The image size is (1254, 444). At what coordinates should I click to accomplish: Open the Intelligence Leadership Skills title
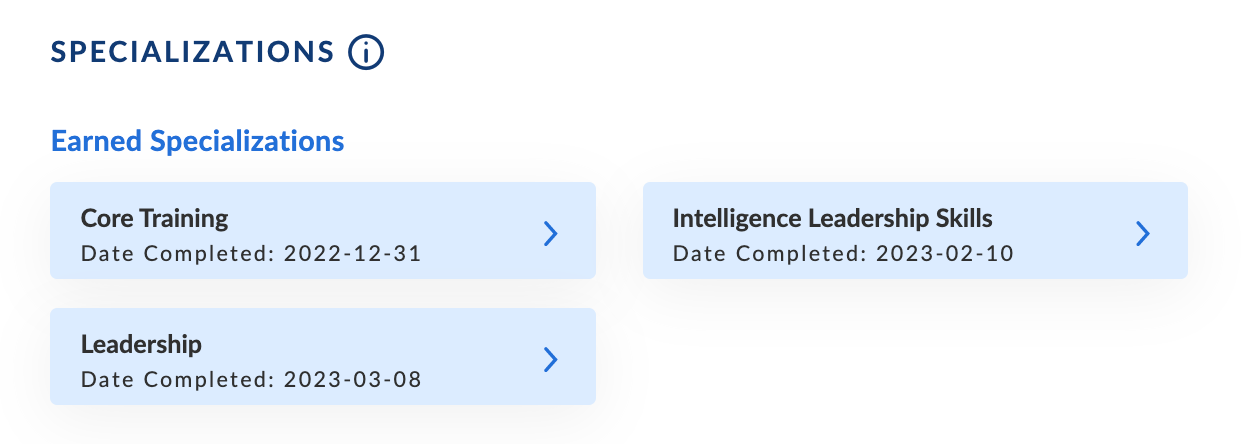(x=832, y=218)
